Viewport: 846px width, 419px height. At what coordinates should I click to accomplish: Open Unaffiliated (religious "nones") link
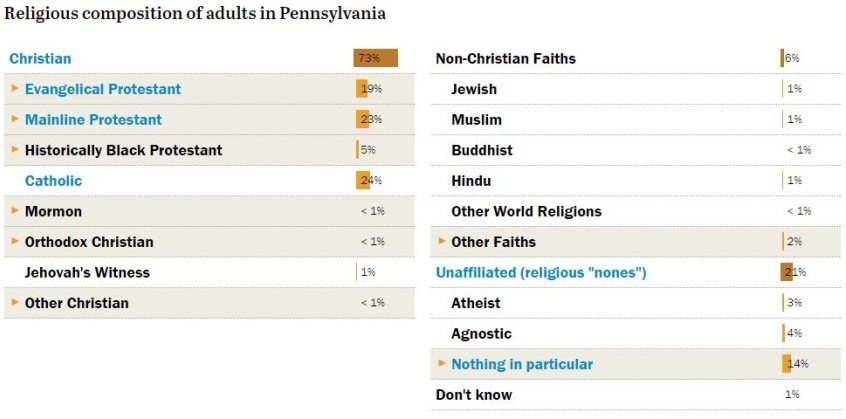point(541,272)
